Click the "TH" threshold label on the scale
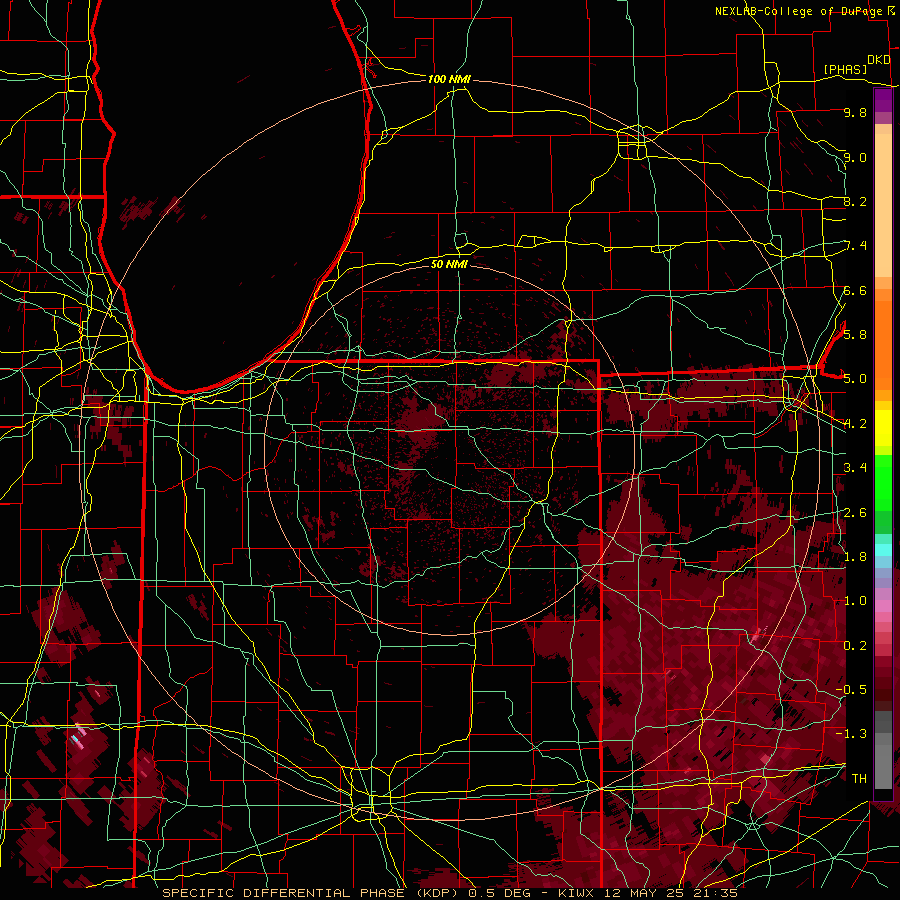Screen dimensions: 900x900 859,779
